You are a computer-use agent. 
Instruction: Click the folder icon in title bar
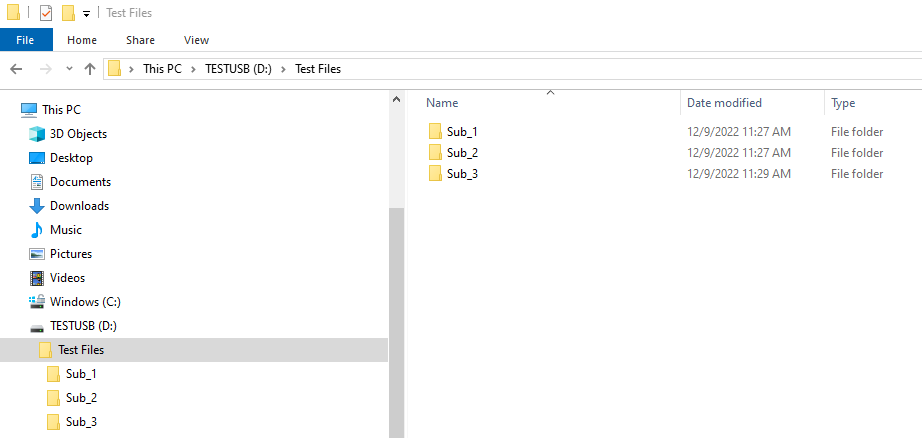coord(14,12)
